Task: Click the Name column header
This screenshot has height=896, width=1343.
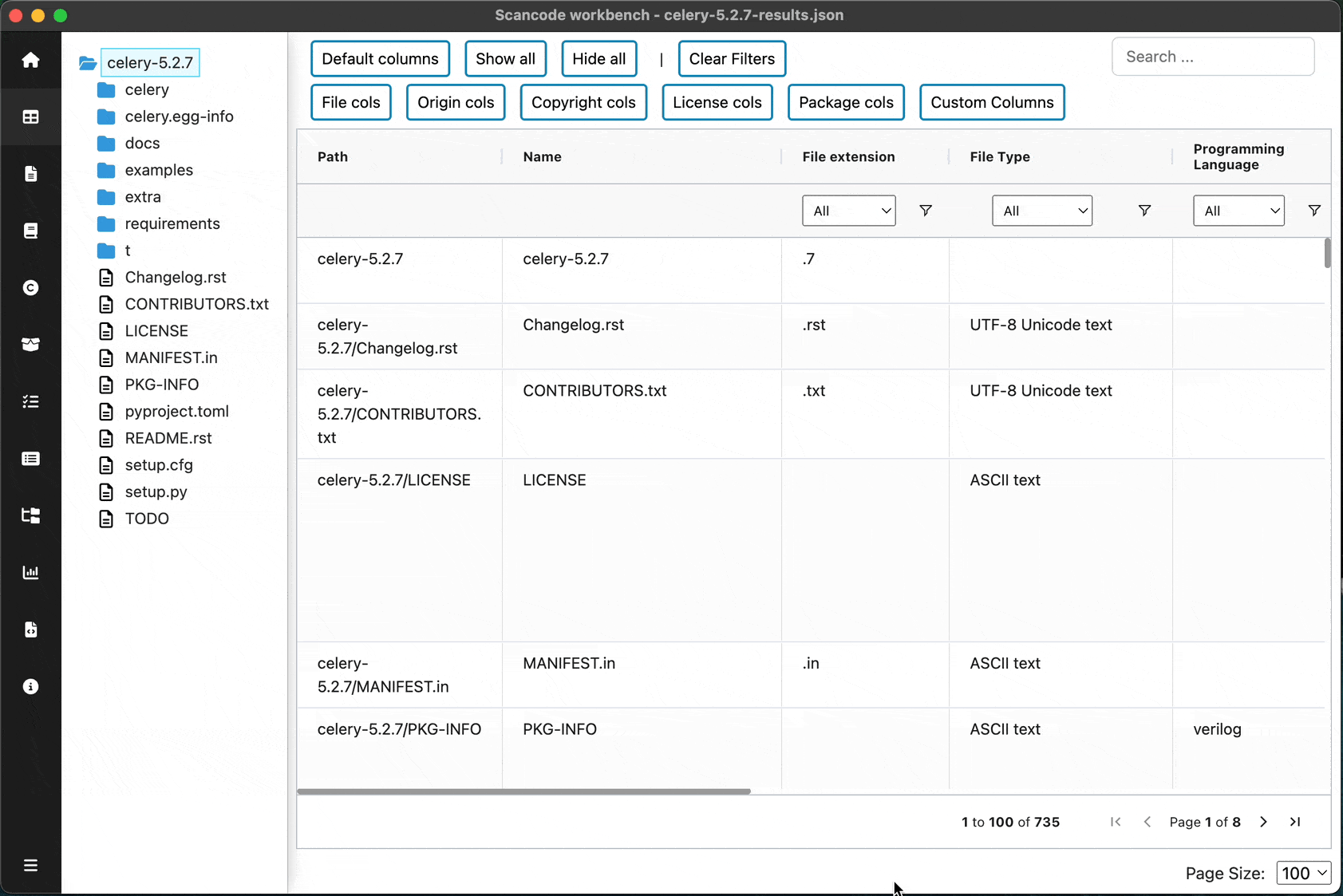Action: point(642,157)
